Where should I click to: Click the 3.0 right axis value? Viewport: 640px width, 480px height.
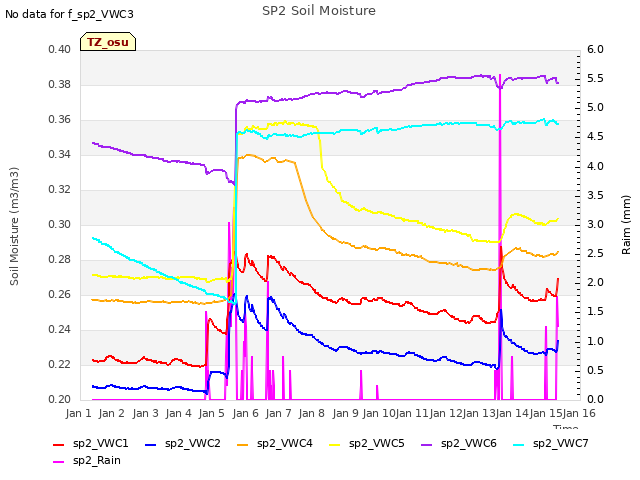(x=595, y=224)
